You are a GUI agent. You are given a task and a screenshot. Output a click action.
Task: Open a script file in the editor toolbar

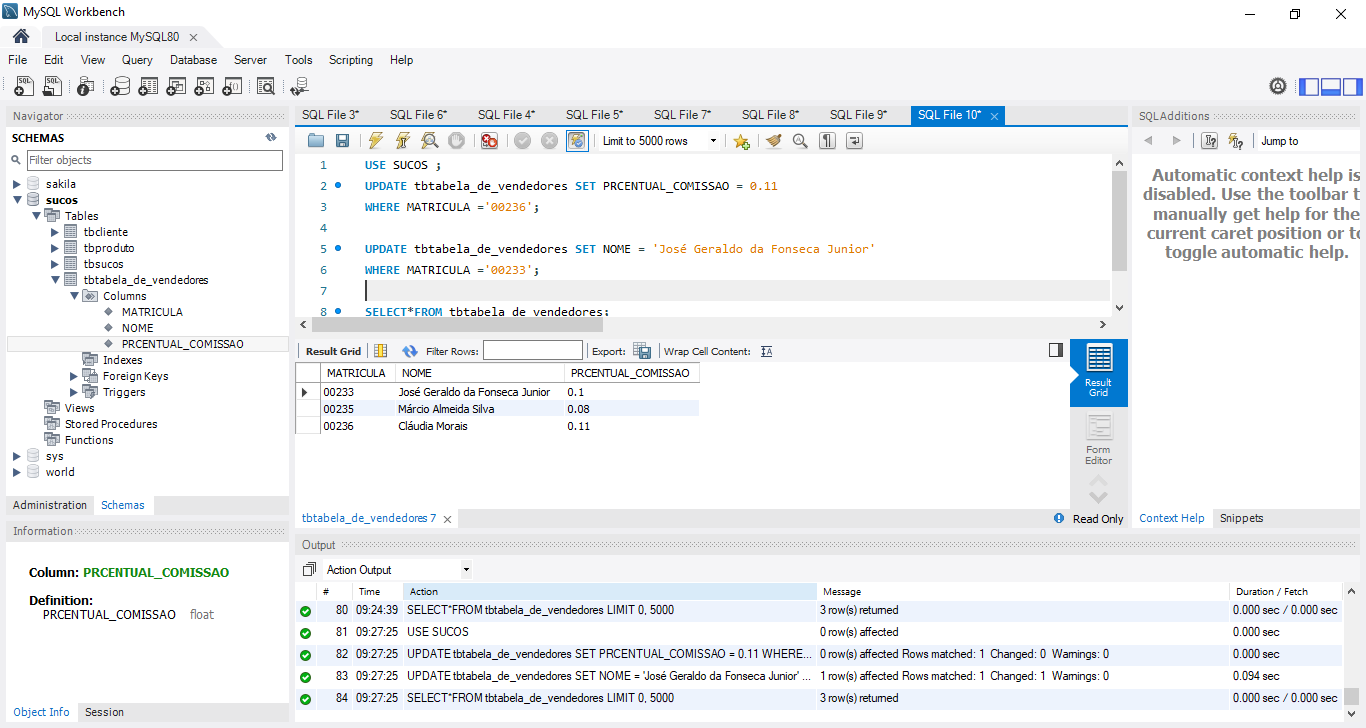coord(316,141)
